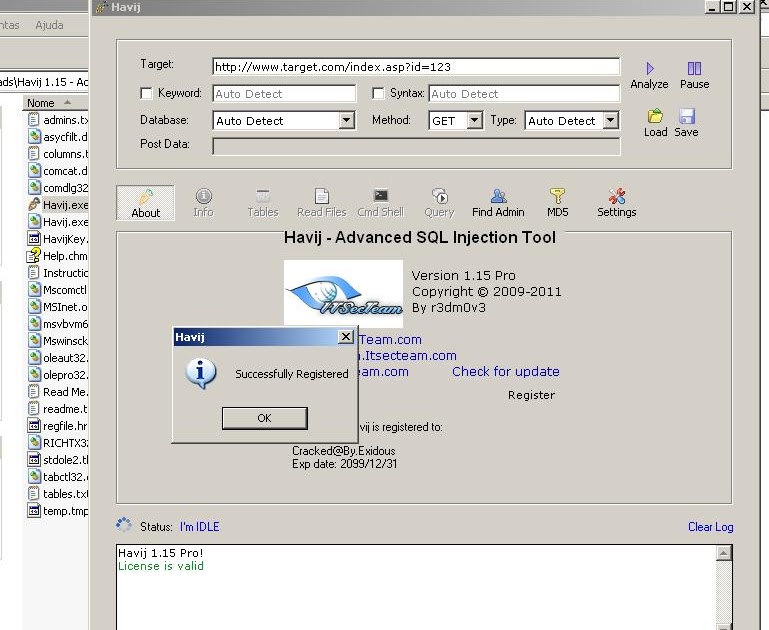Click the Pause icon
The image size is (769, 630).
click(x=694, y=68)
